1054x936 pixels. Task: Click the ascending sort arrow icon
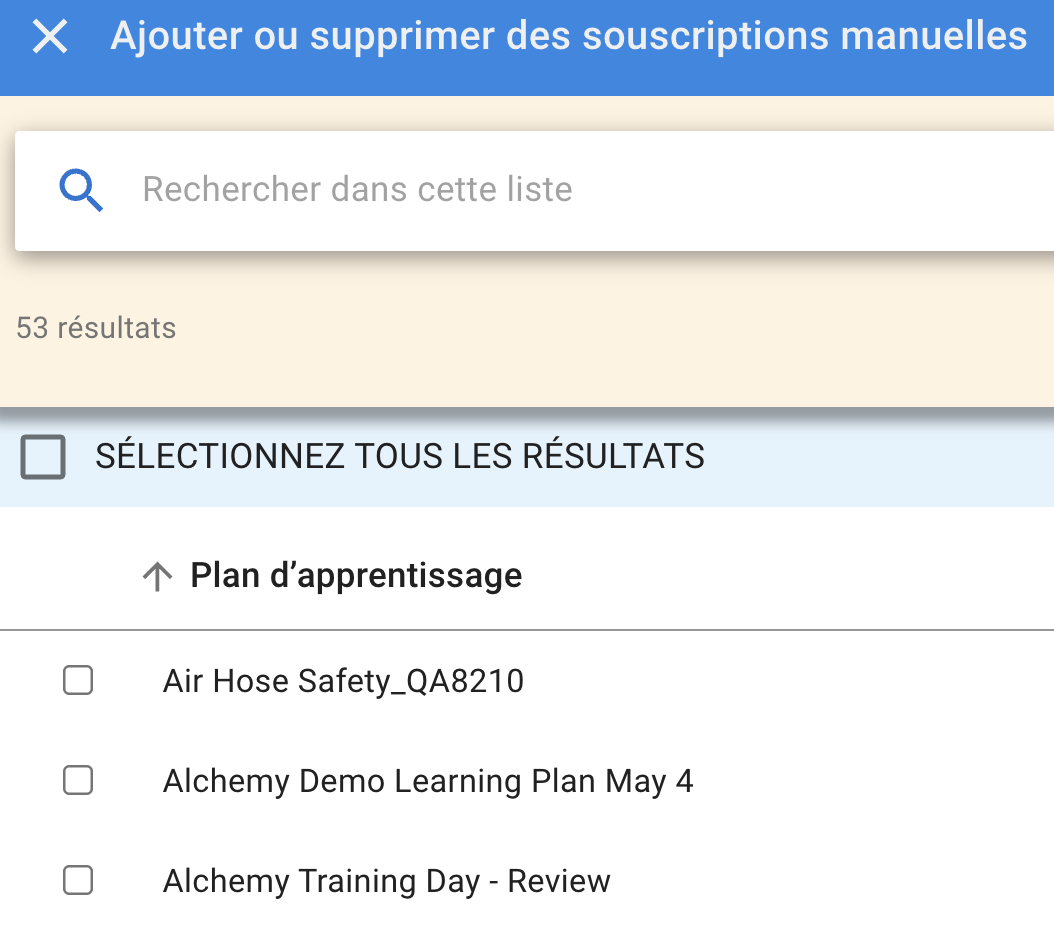pos(157,576)
